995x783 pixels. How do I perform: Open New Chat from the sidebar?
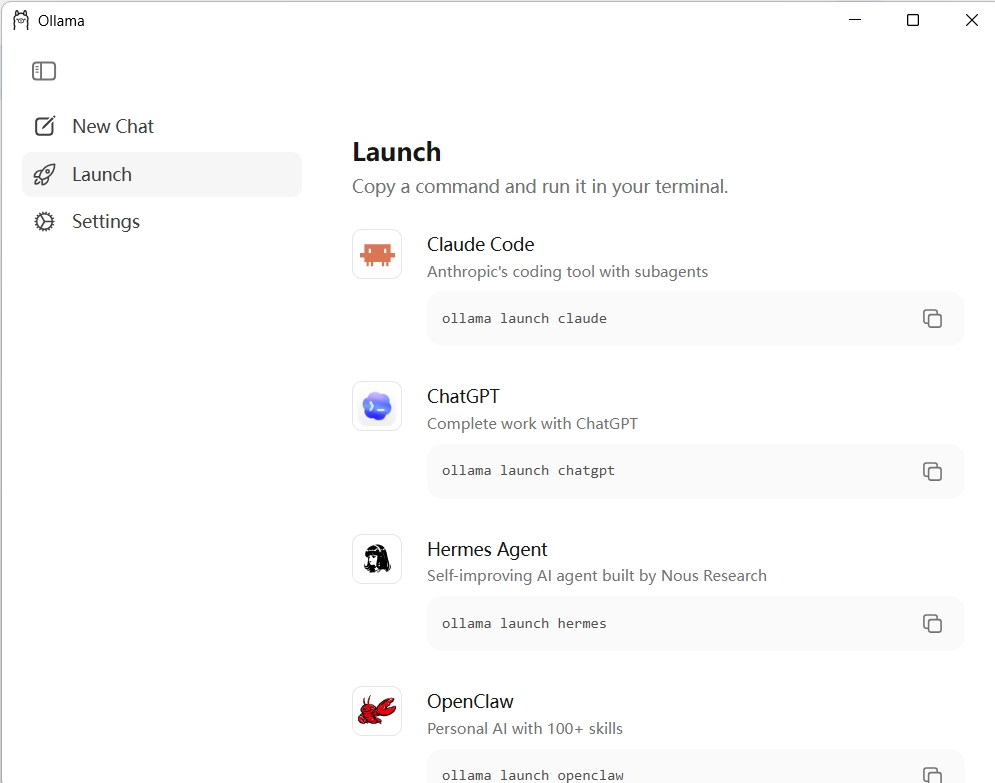point(162,126)
